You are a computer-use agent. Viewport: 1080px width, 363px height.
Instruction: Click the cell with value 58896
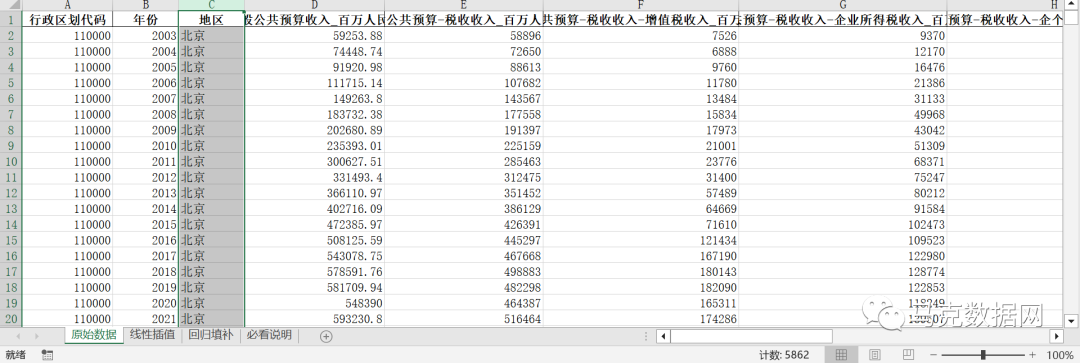click(x=464, y=35)
